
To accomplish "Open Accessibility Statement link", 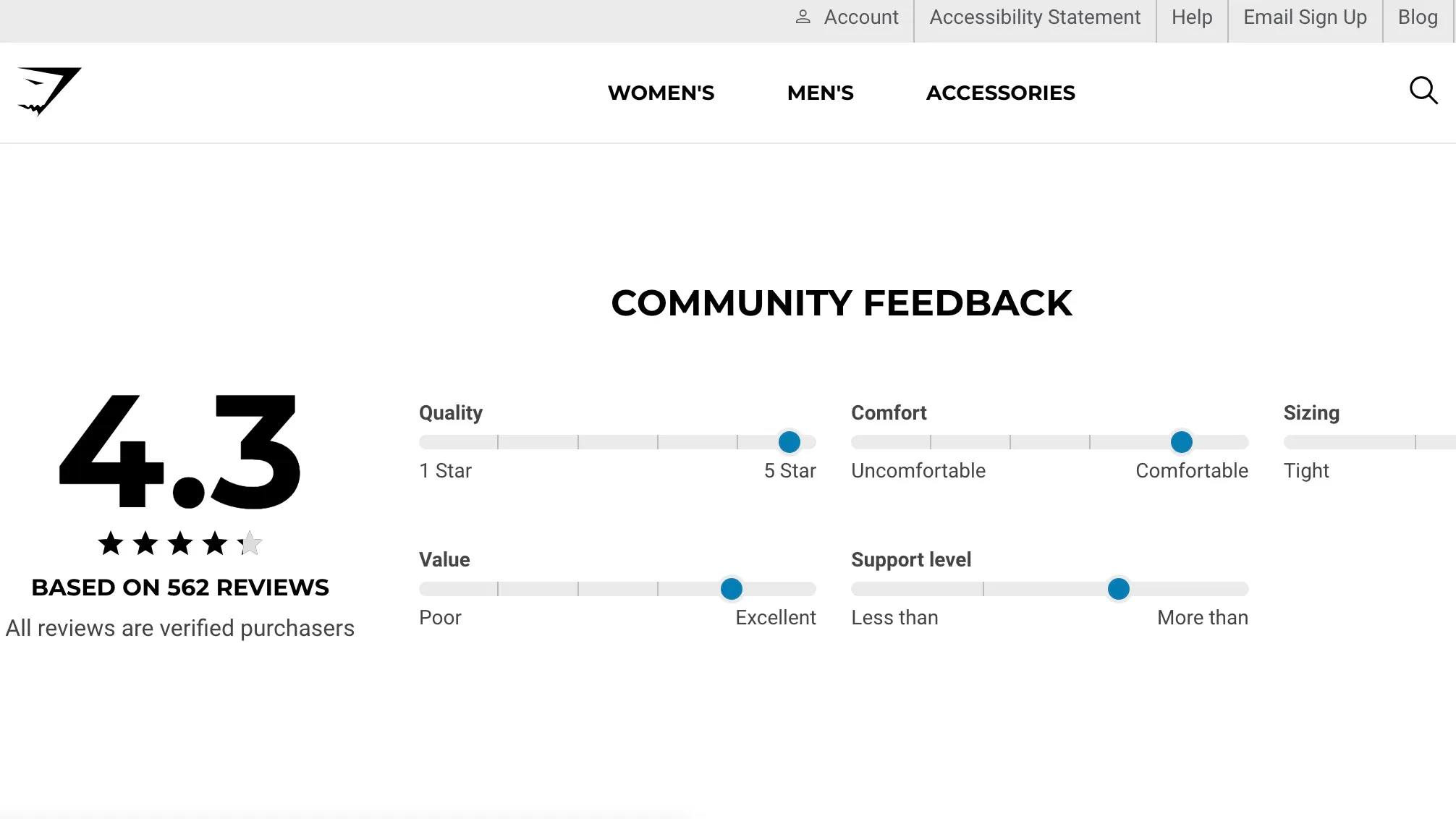I will pos(1035,17).
